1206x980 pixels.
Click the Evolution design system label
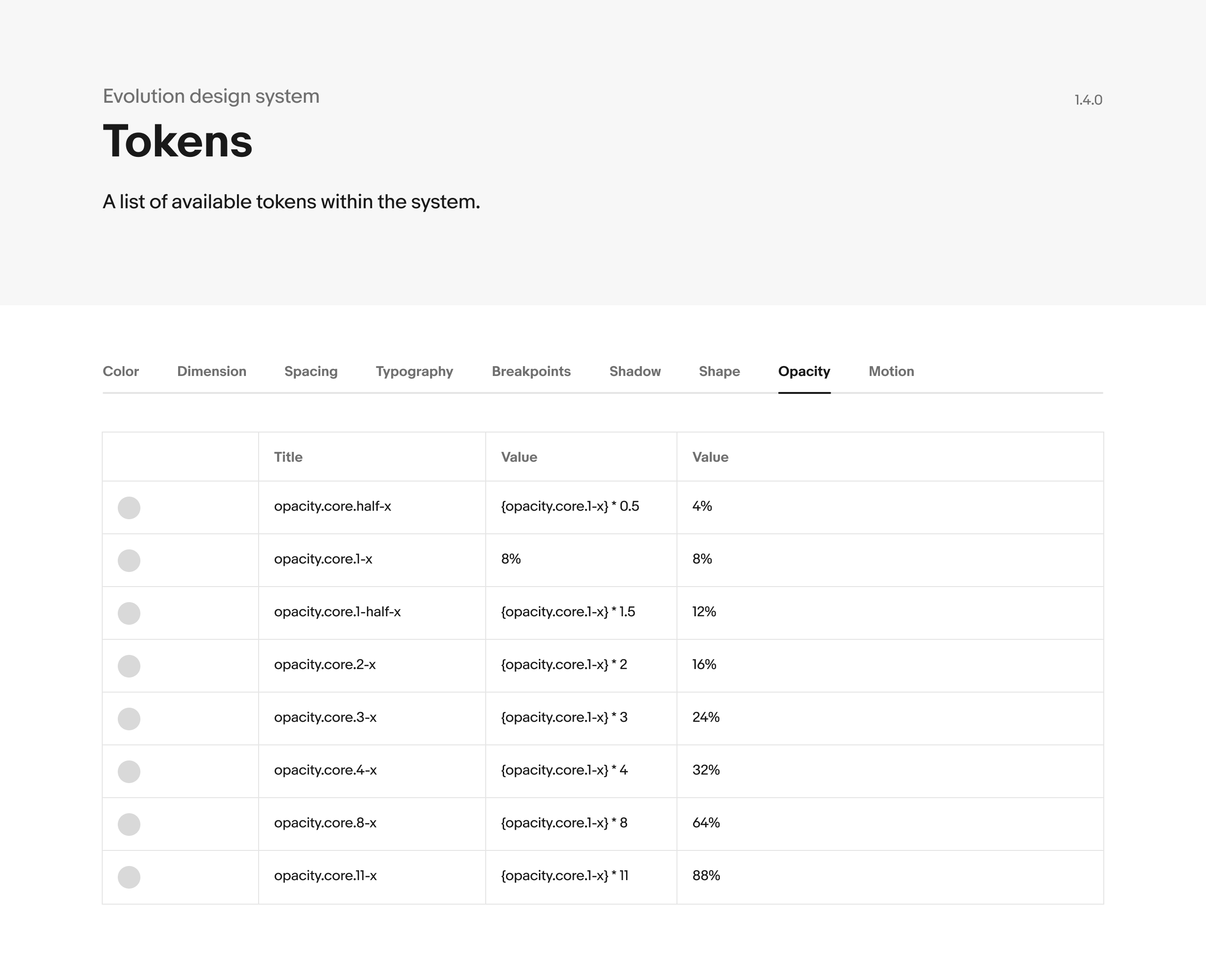211,96
